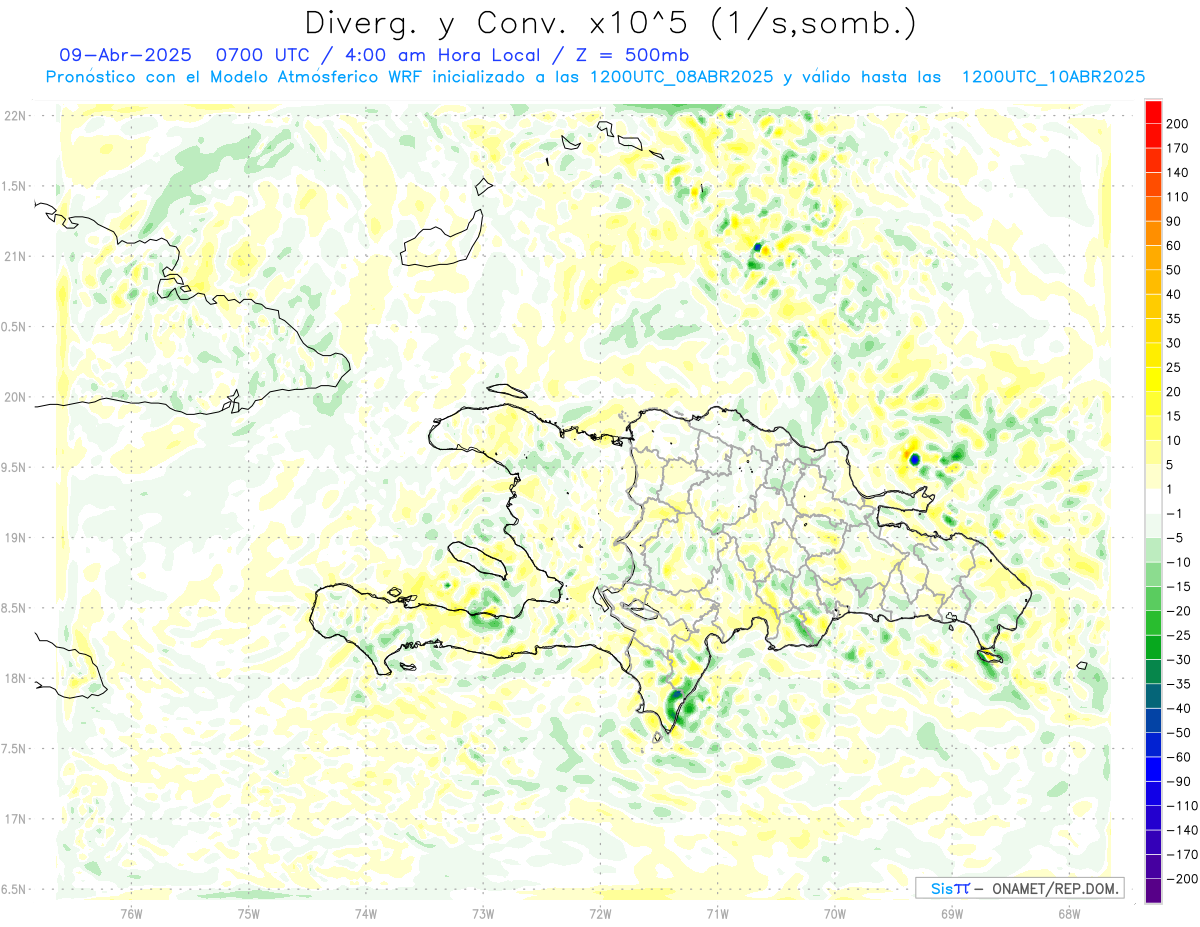Pick the orange swatch between 60 and 90
Screen dimensions: 1200x927
1153,234
